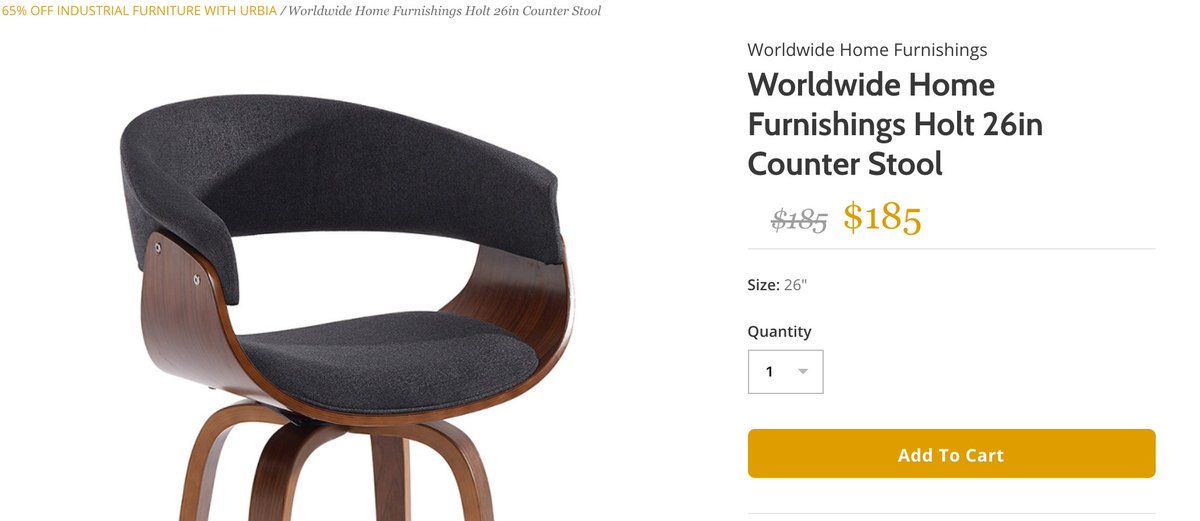
Task: Open the Quantity dropdown box
Action: (785, 371)
